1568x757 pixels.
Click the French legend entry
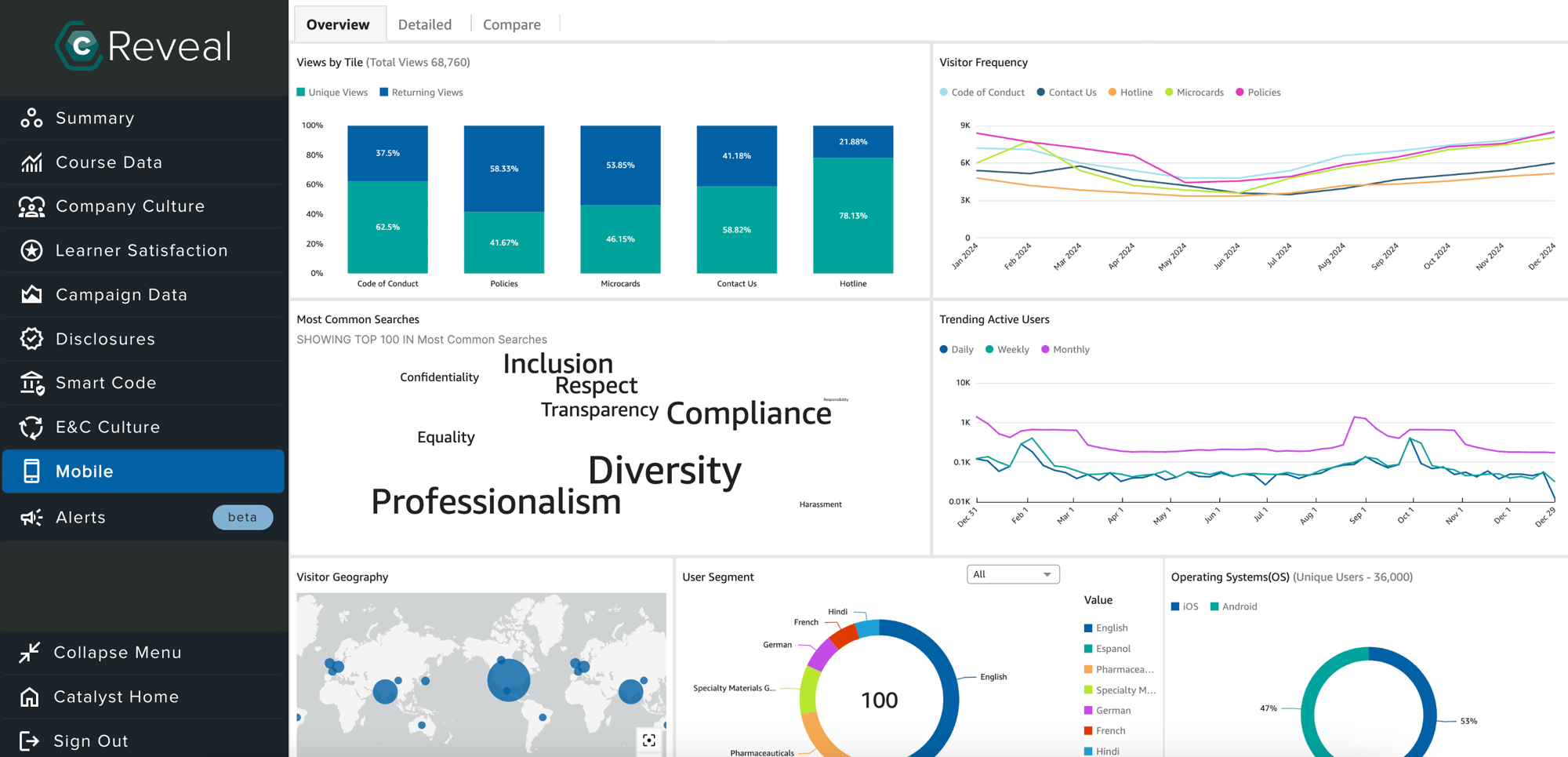click(x=1105, y=731)
